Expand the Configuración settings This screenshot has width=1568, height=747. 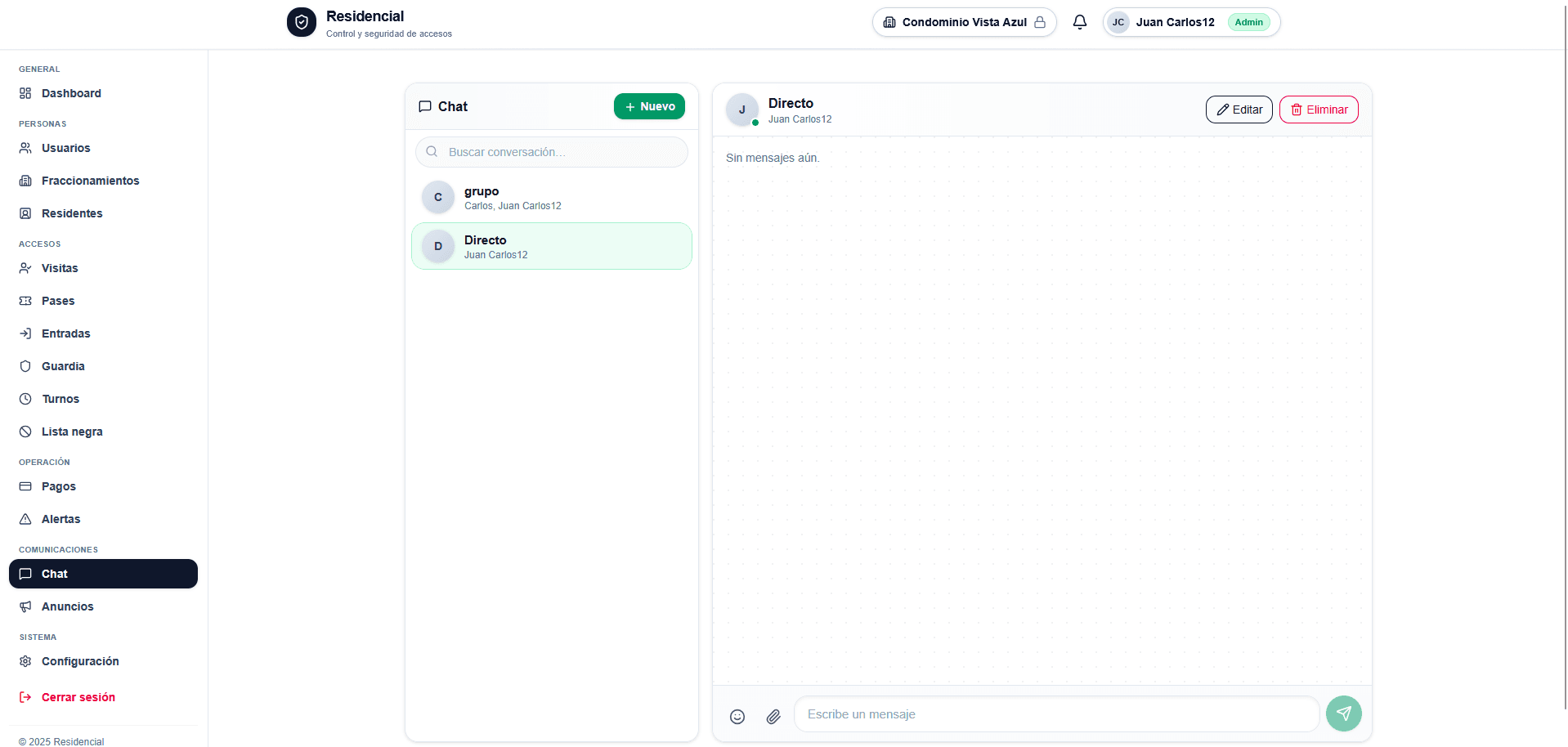[81, 661]
